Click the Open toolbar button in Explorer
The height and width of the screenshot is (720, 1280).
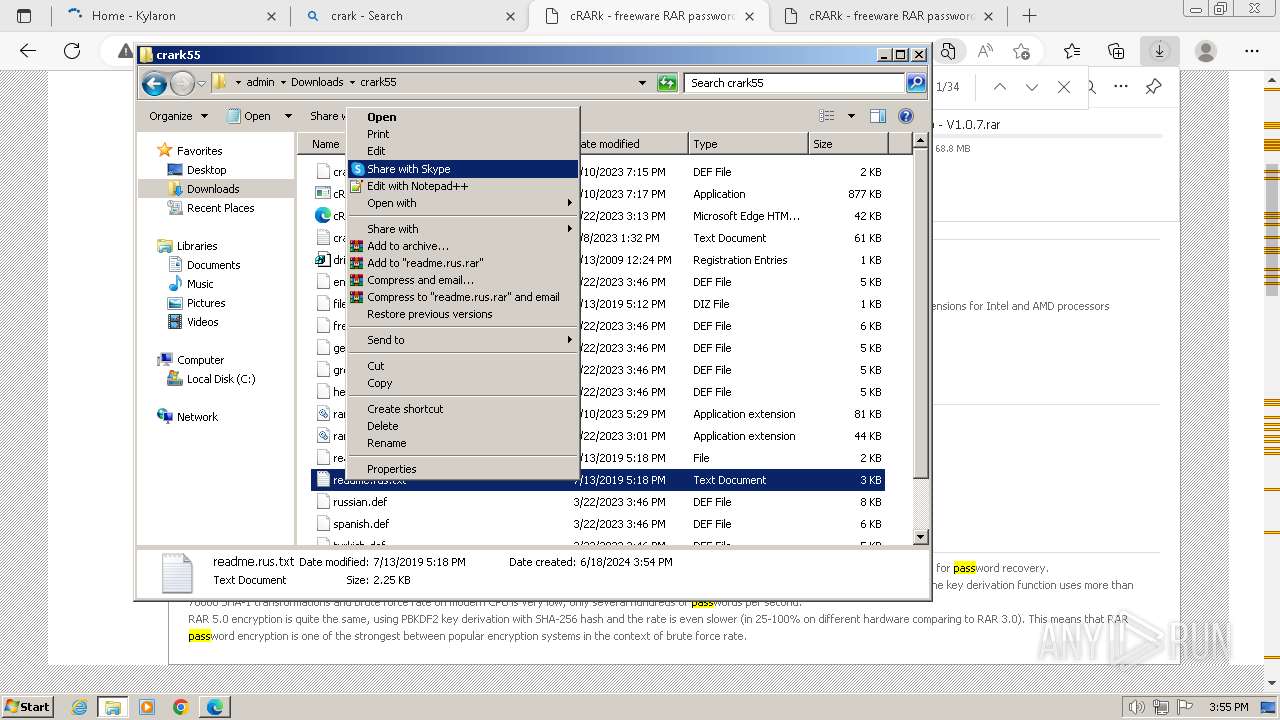pos(249,116)
